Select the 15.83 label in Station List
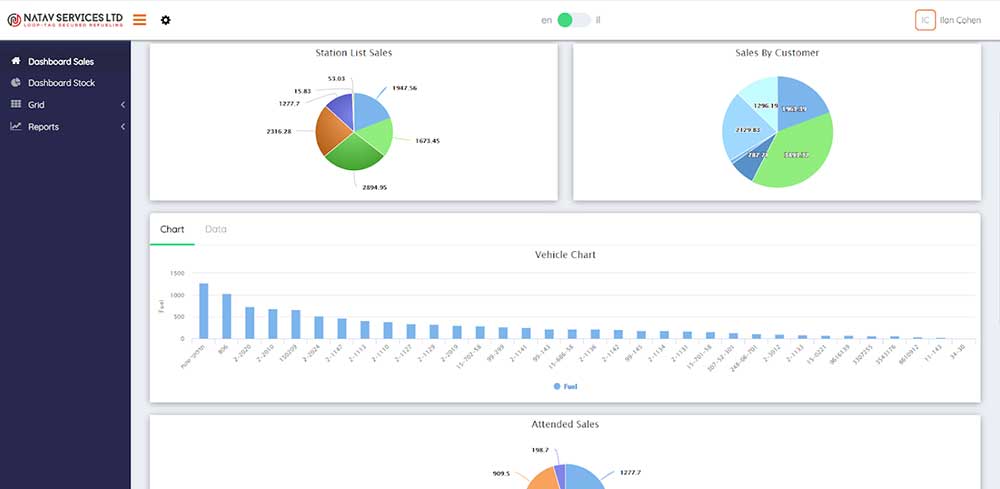The width and height of the screenshot is (1000, 489). click(302, 91)
